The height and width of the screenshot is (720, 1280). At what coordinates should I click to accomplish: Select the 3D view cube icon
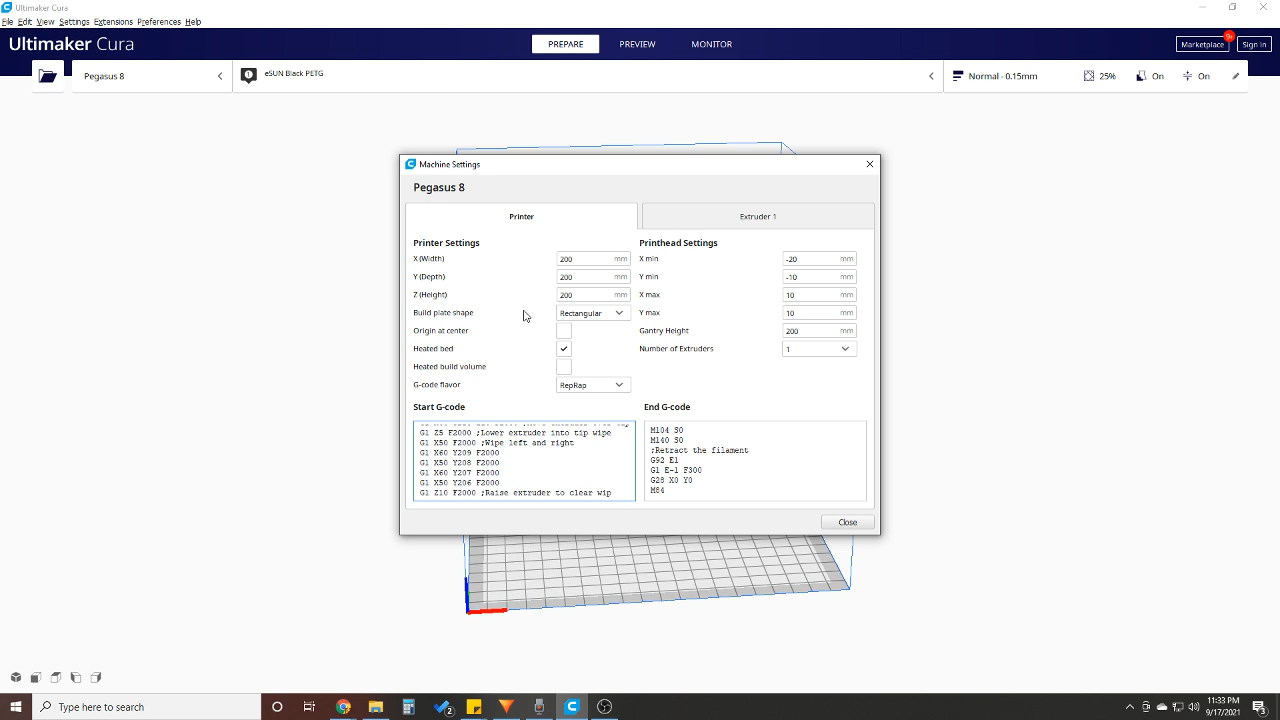[16, 677]
